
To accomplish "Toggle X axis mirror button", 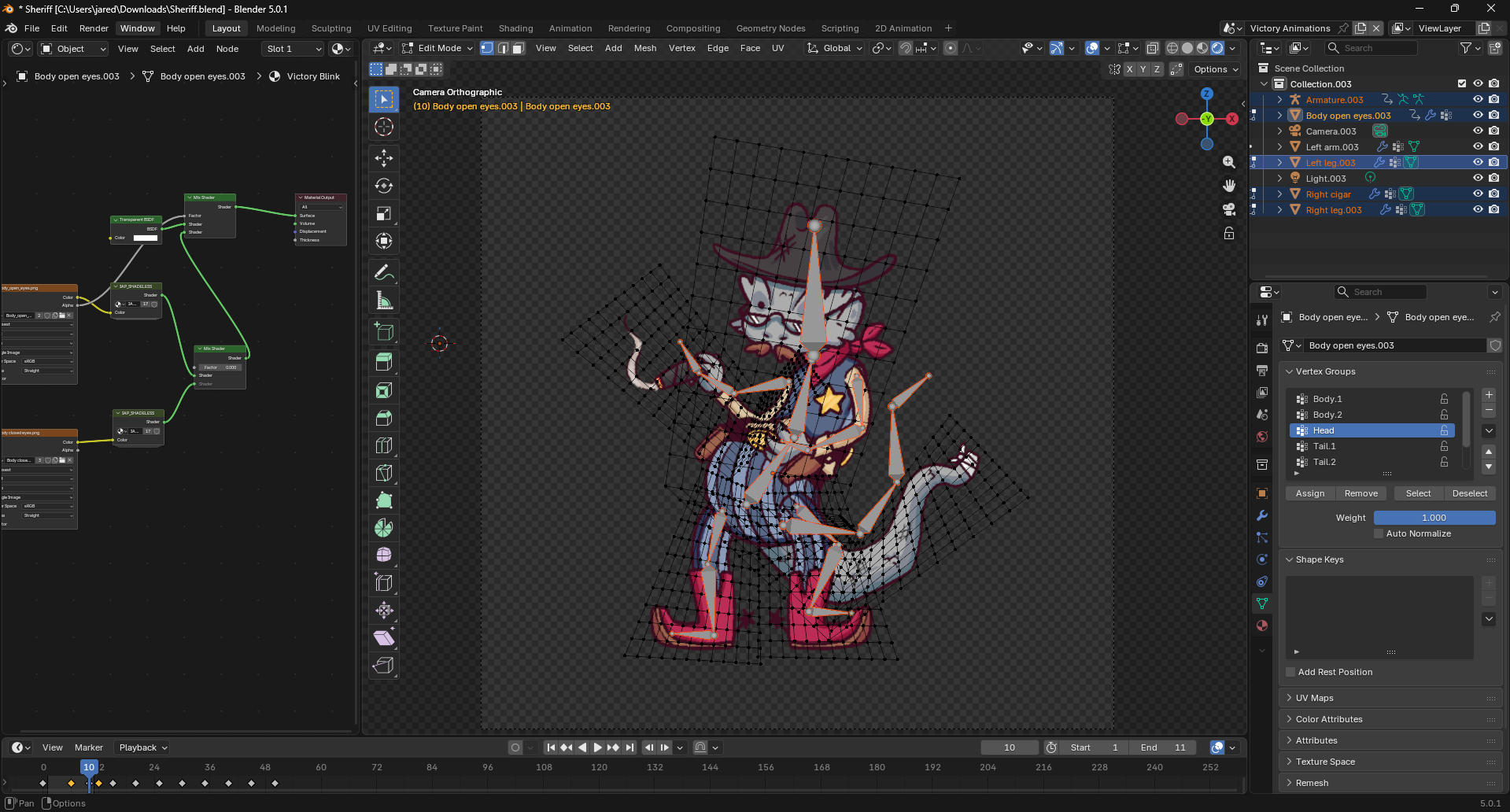I will click(1129, 69).
